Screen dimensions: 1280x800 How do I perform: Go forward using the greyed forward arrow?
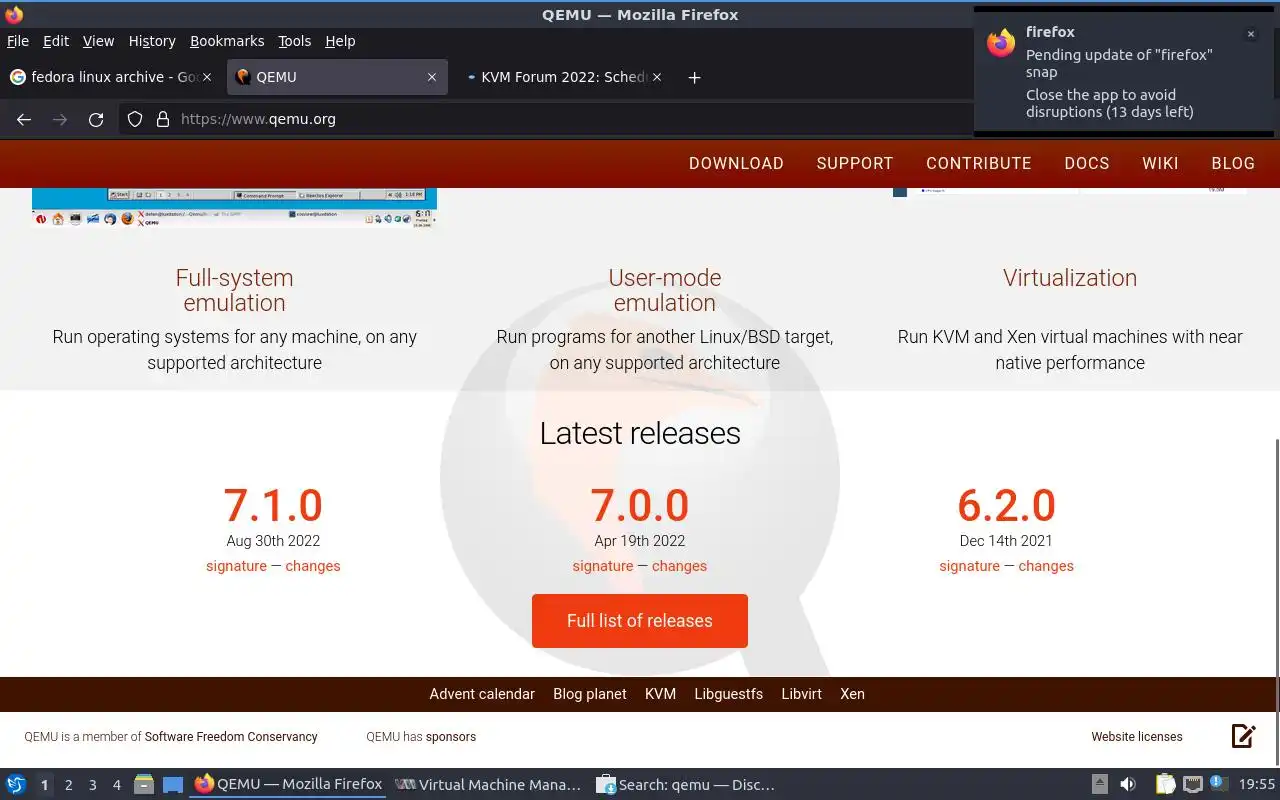pos(60,119)
